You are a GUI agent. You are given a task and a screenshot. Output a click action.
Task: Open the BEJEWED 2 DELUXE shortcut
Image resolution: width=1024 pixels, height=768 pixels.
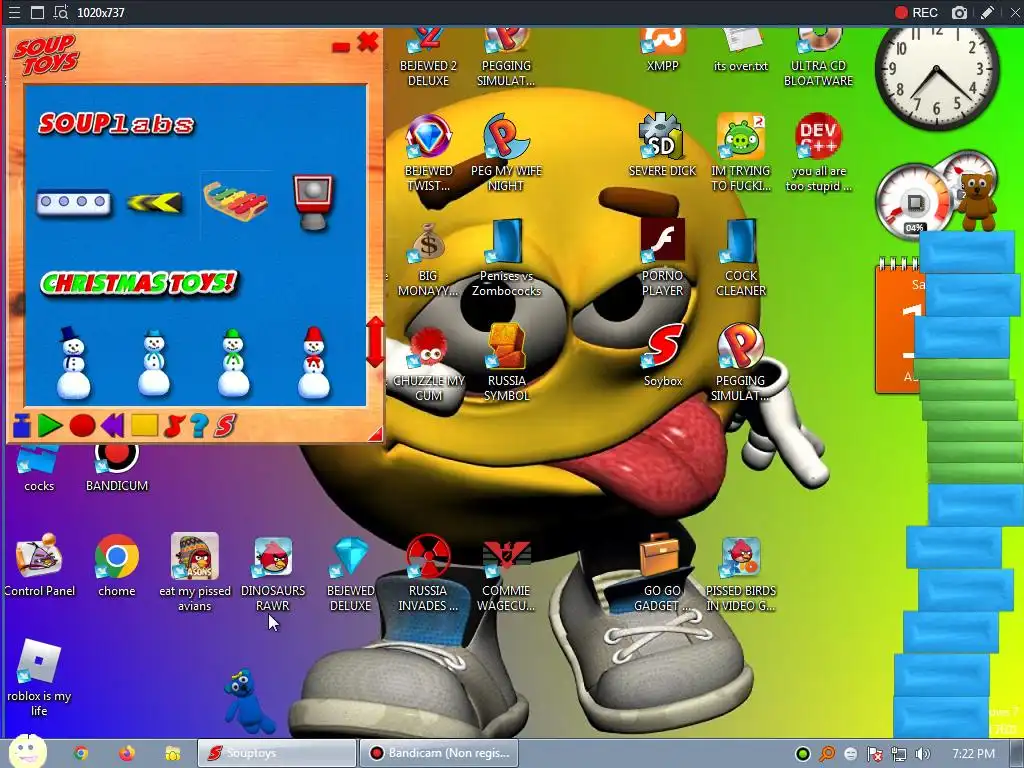(428, 57)
